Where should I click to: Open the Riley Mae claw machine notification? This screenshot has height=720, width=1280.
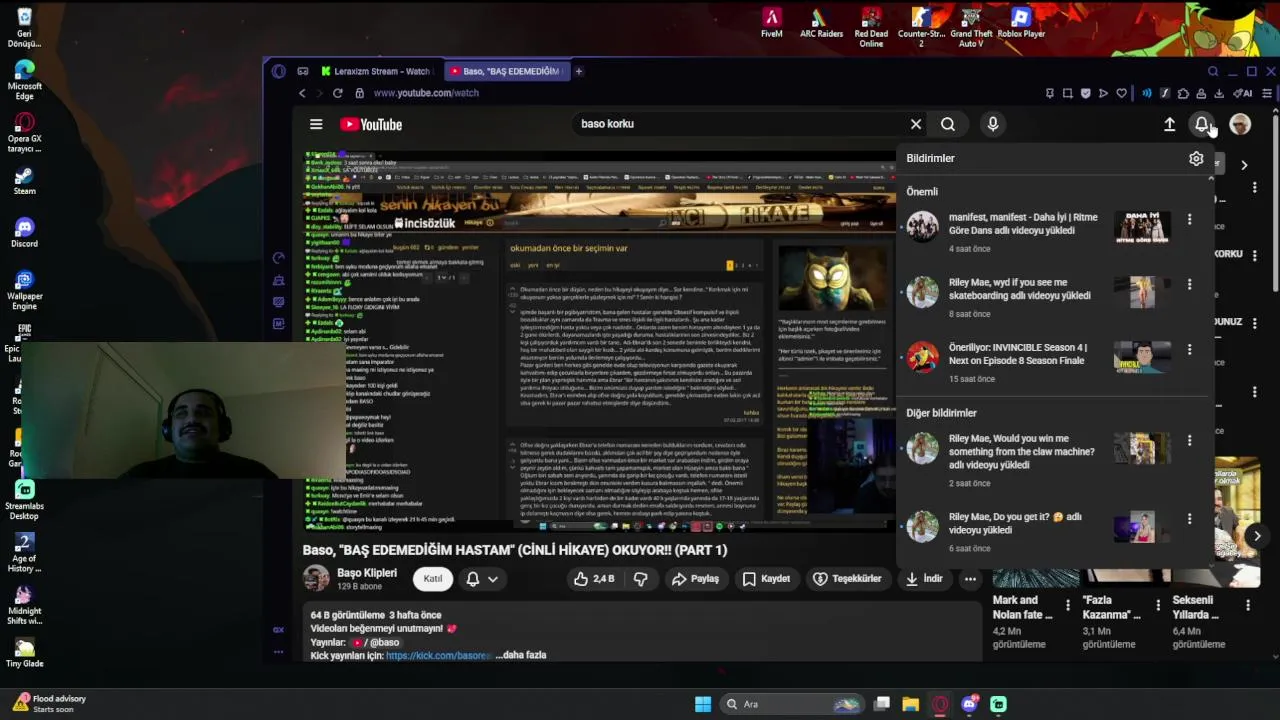point(1040,460)
